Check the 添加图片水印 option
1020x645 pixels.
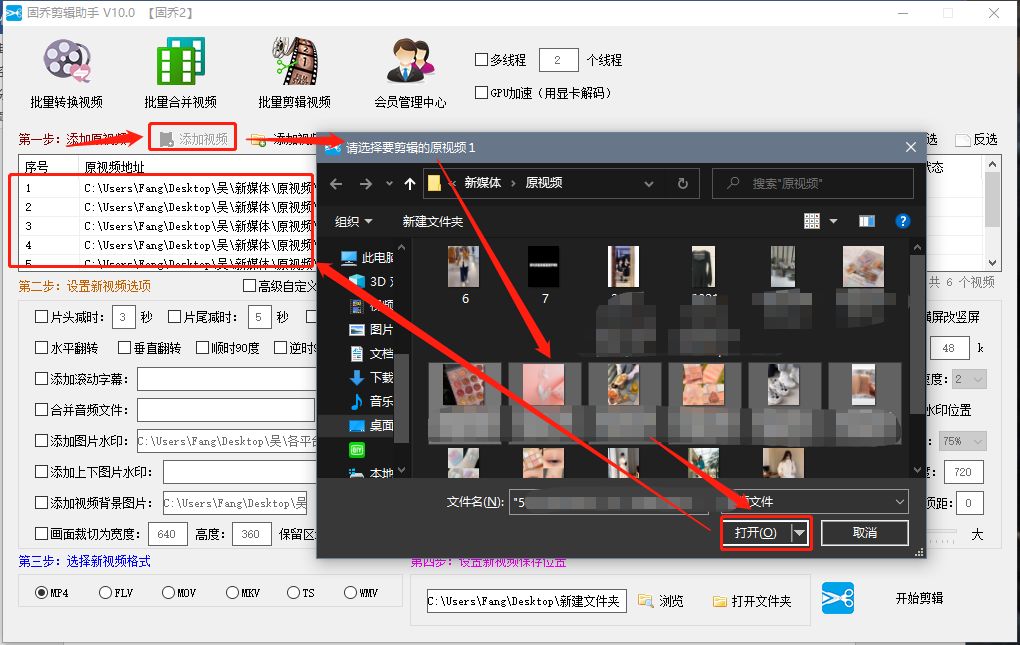[42, 441]
